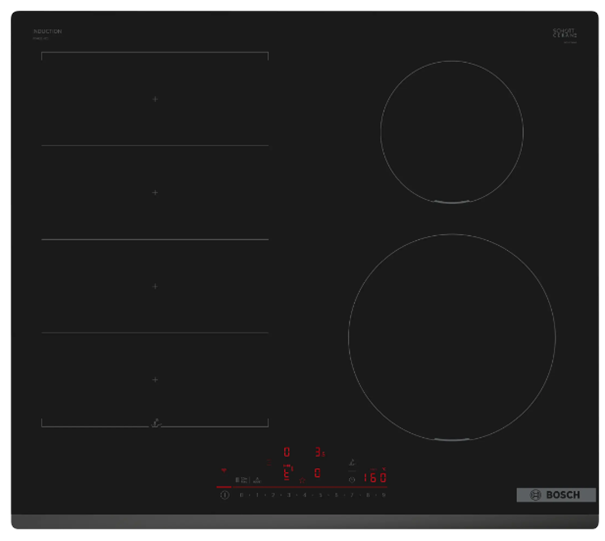Viewport: 605px width, 541px height.
Task: Tap the frying sensor pan icon above the timer
Action: (351, 461)
